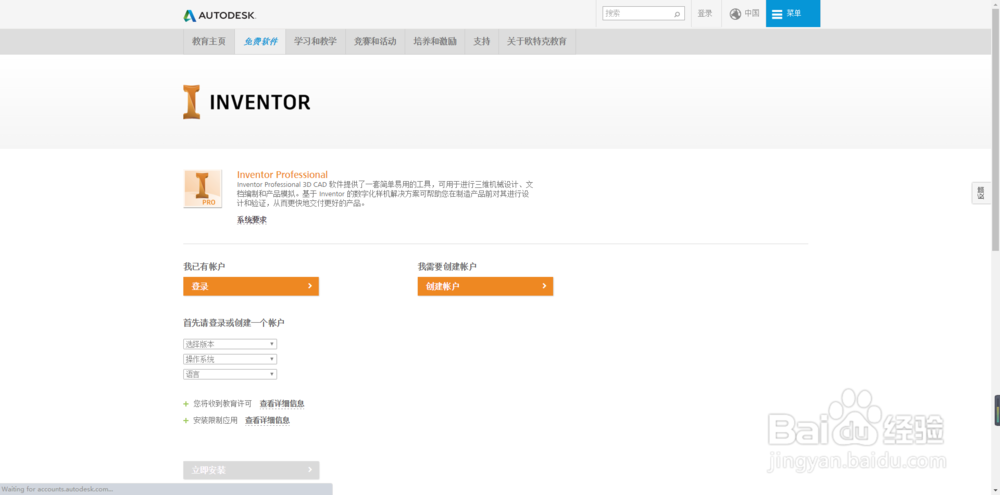Viewport: 1000px width, 495px height.
Task: Click the Inventor Professional PRO product icon
Action: click(203, 189)
